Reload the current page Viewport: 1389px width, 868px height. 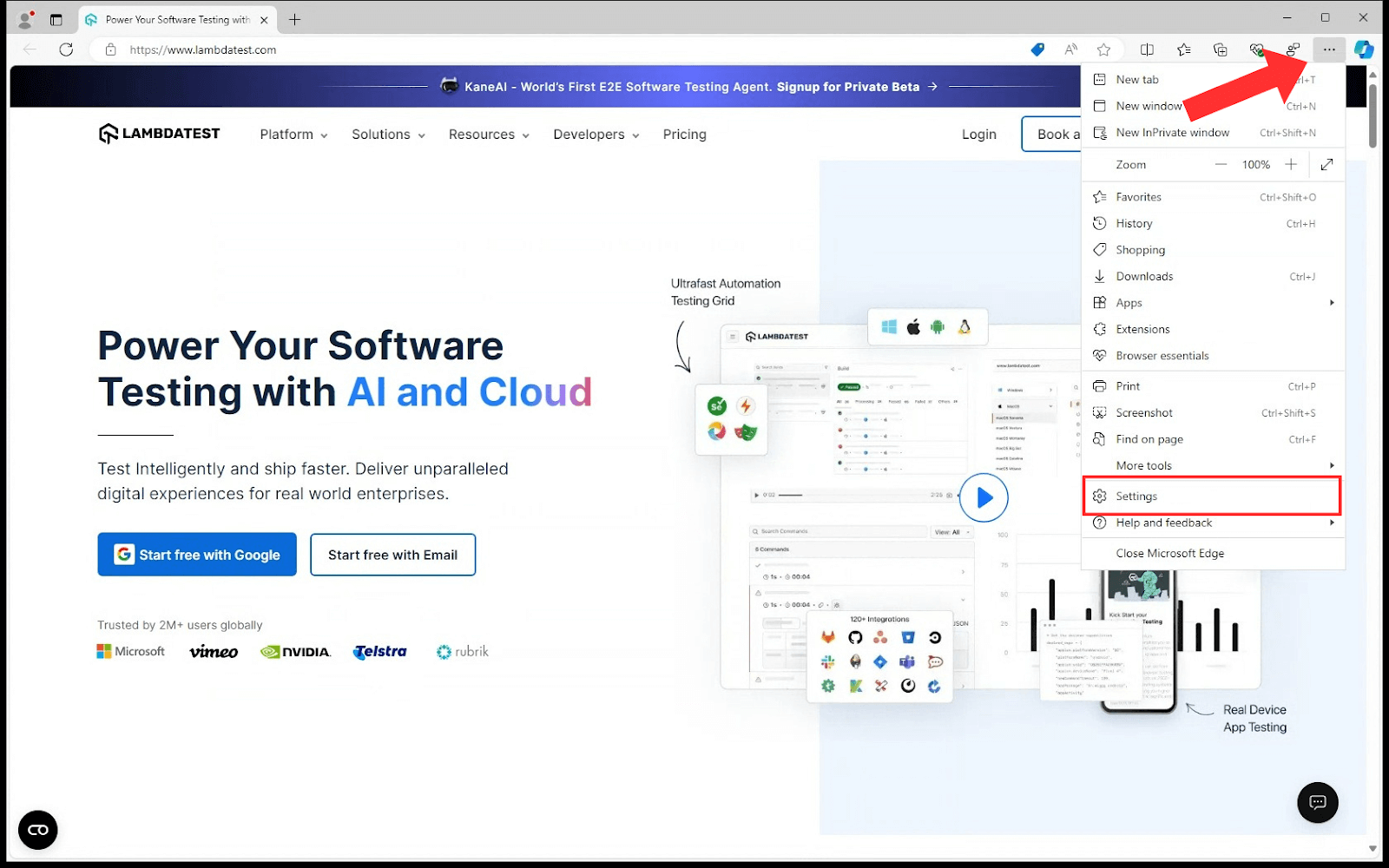click(67, 49)
